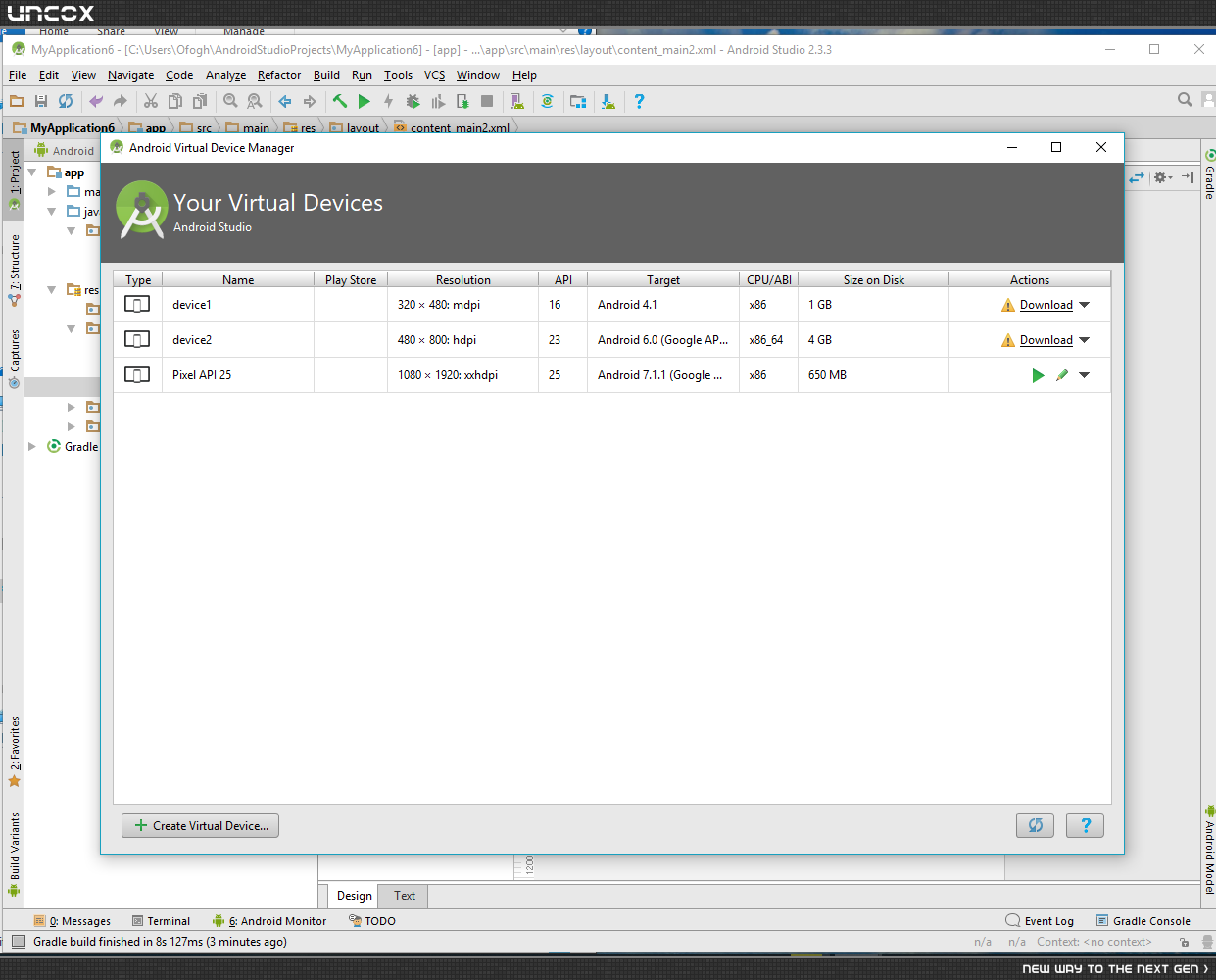This screenshot has height=980, width=1216.
Task: Open the Messages tool window
Action: pyautogui.click(x=73, y=921)
